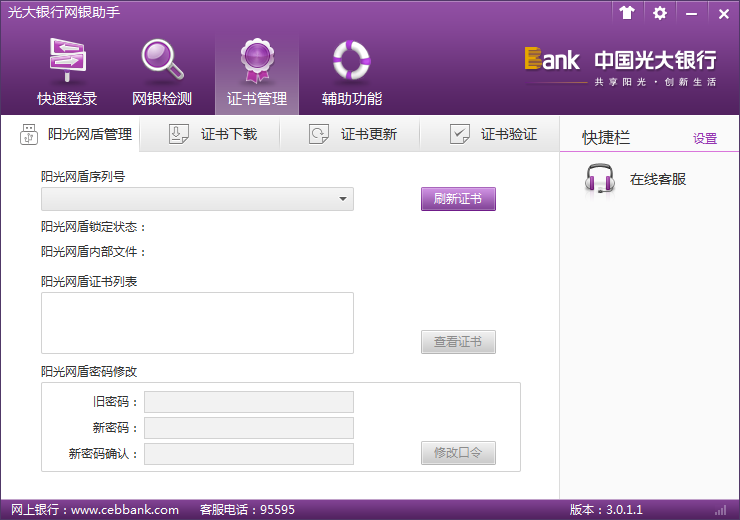The height and width of the screenshot is (520, 740).
Task: Click the 新密码 input field
Action: [249, 428]
